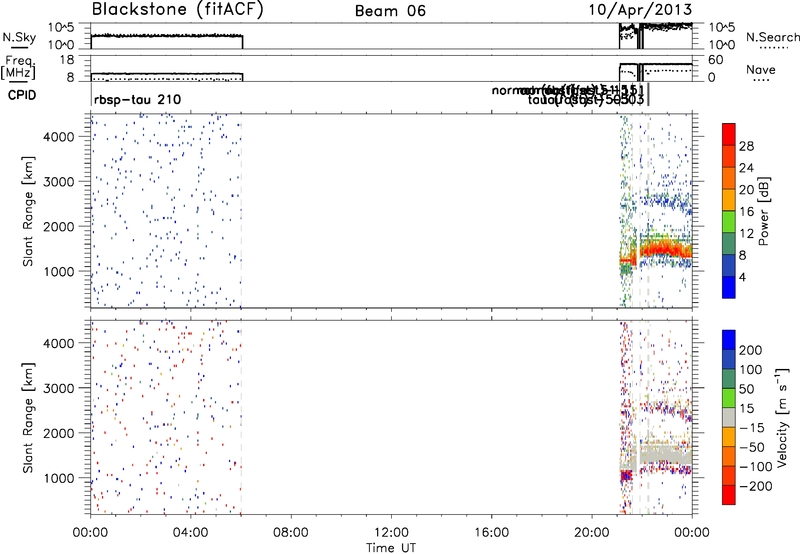This screenshot has height=554, width=800.
Task: Click the 2000 tick in the power panel
Action: click(x=59, y=226)
